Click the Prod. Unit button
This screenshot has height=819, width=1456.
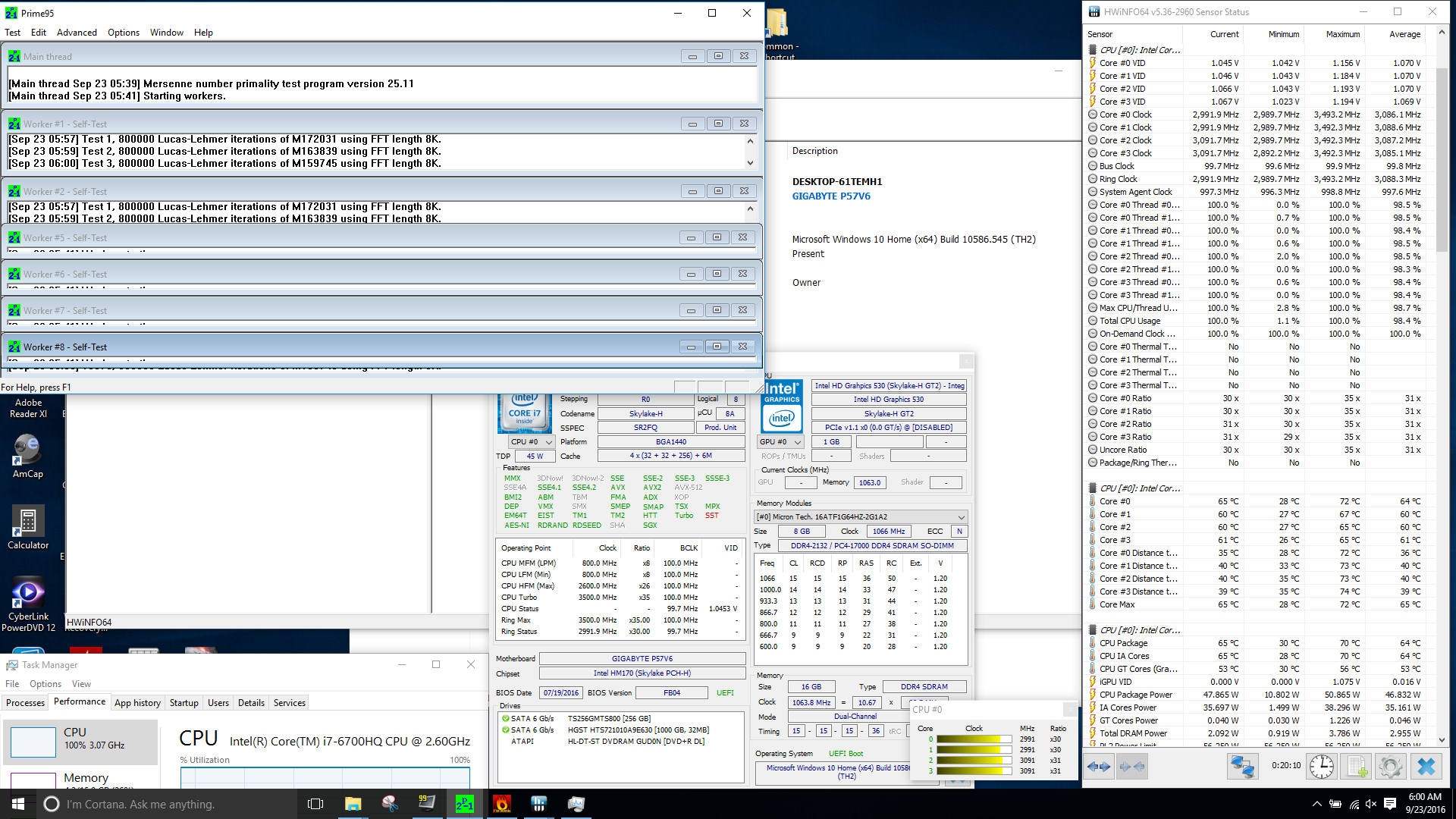point(720,428)
